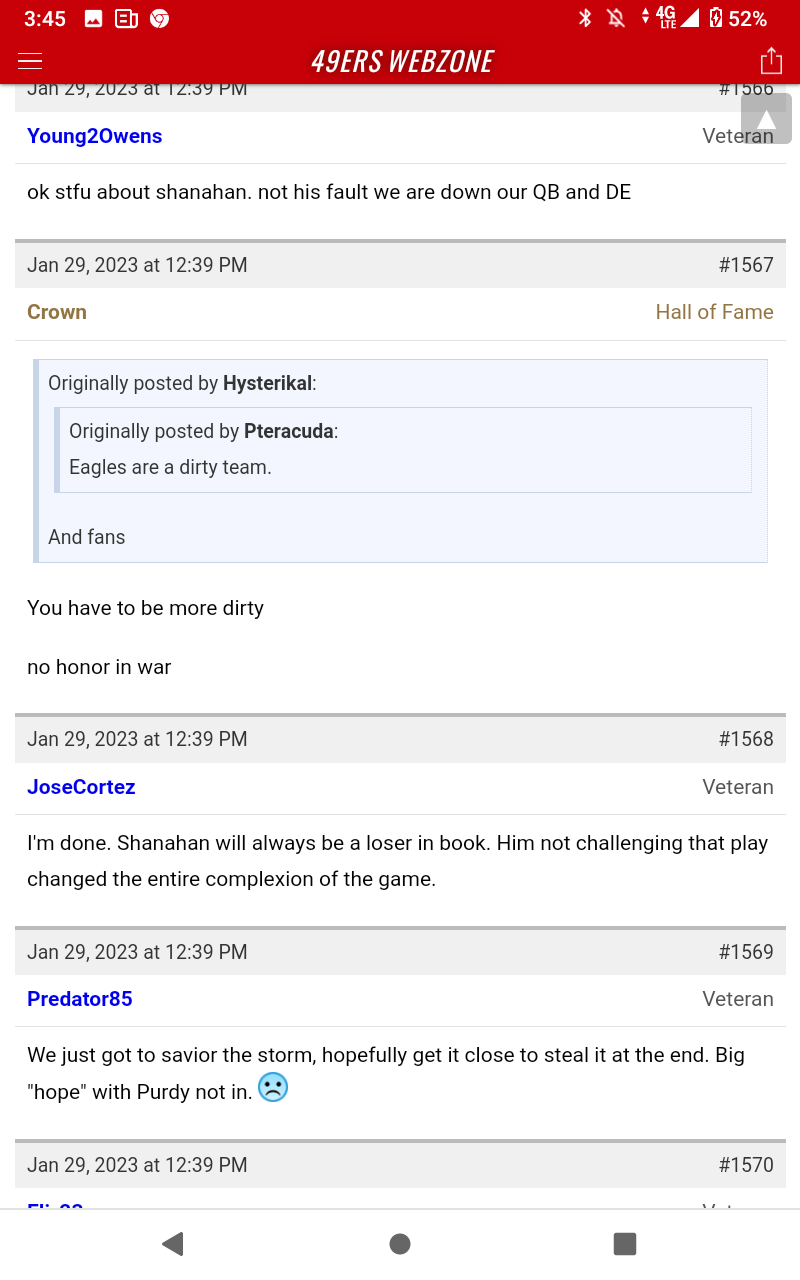Open Young2Owens user profile

(x=95, y=137)
